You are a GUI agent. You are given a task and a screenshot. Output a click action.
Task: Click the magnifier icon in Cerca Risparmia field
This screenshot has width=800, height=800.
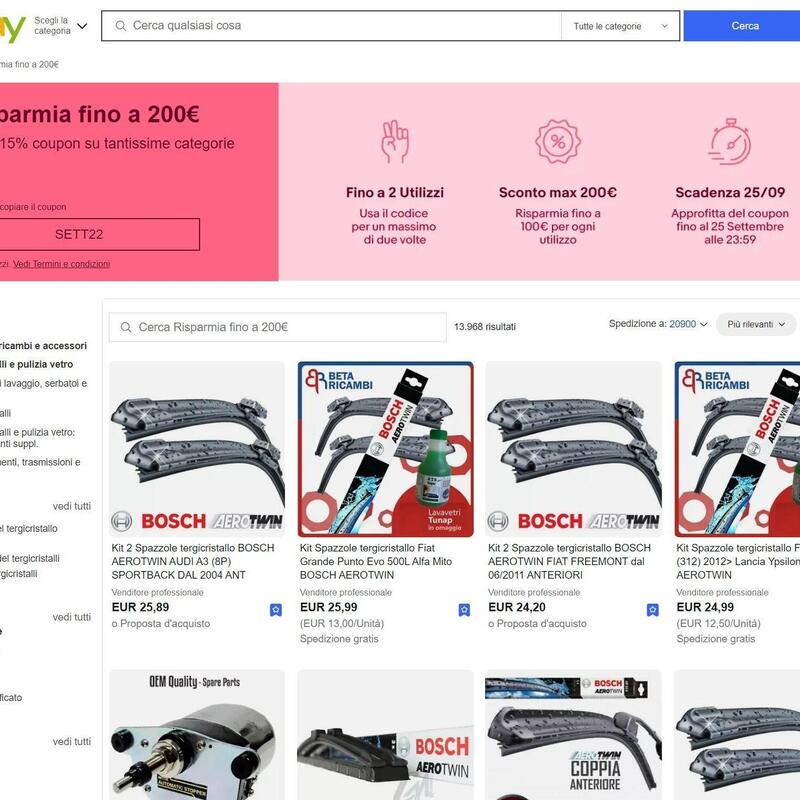click(126, 327)
